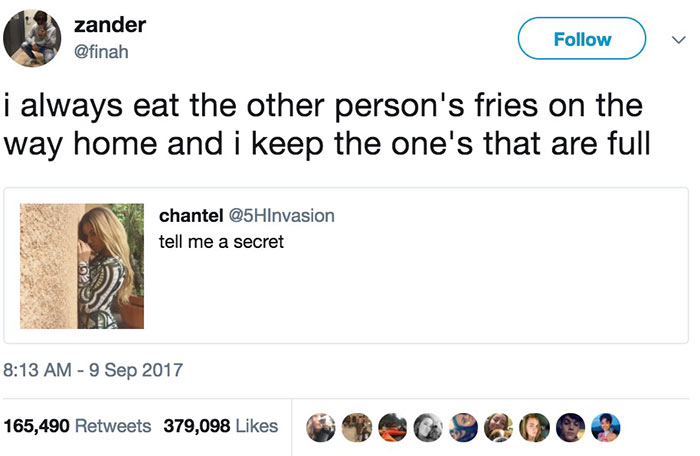
Task: Click the second liker avatar in row
Action: click(x=355, y=428)
